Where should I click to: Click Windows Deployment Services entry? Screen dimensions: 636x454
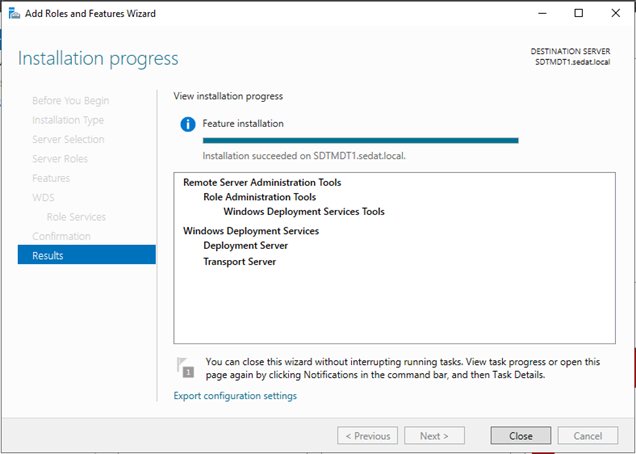[251, 231]
